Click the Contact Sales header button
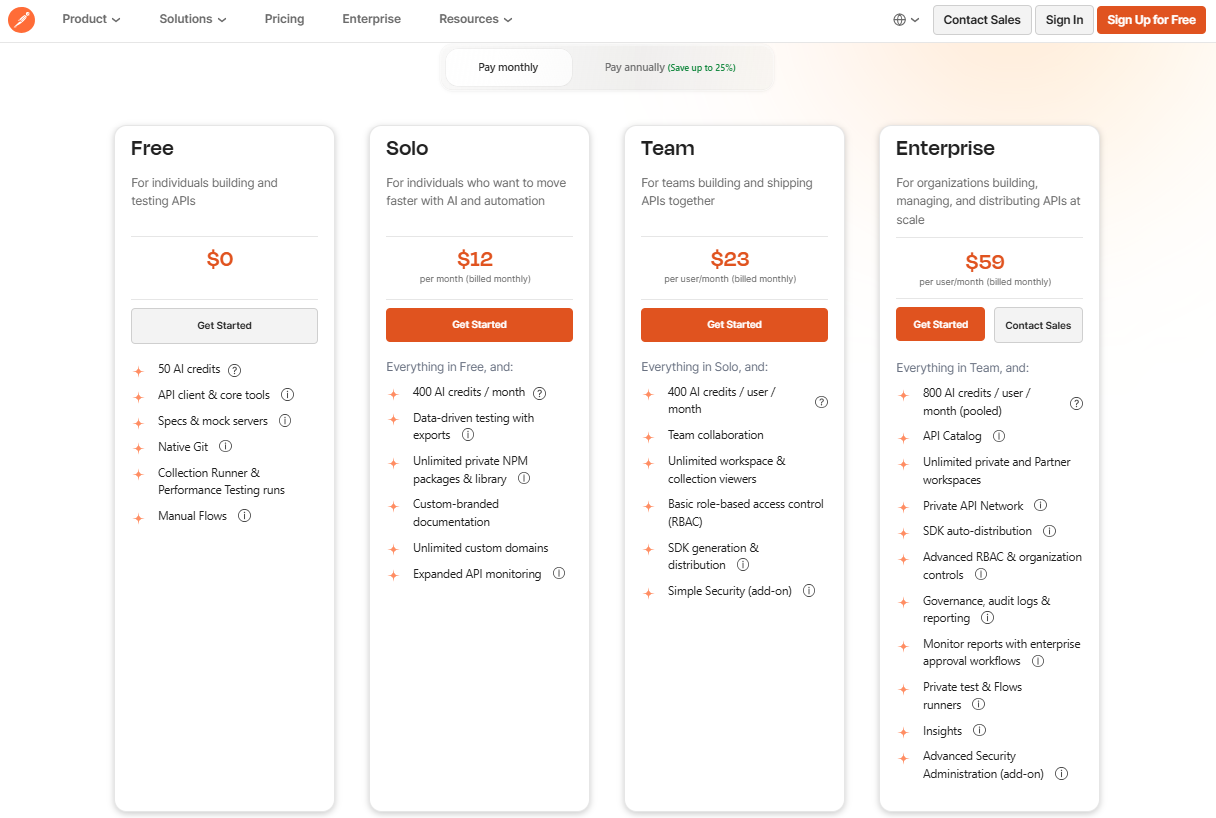Screen dimensions: 1216x818 [x=982, y=20]
